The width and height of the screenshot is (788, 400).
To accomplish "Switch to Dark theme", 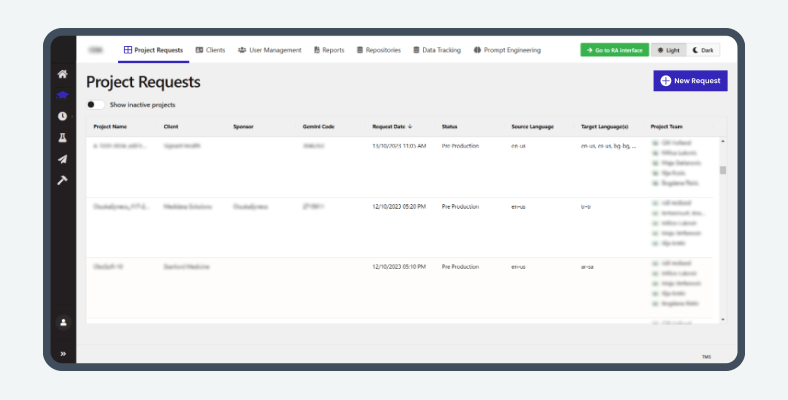I will click(703, 50).
